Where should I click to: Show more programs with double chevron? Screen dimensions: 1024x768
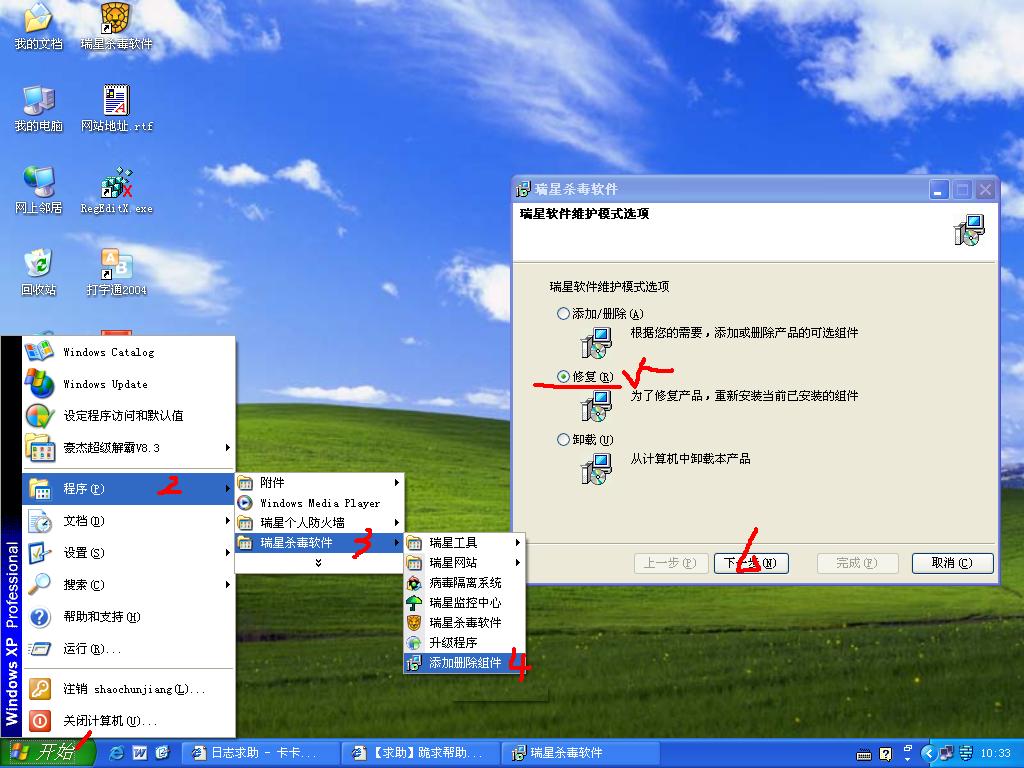pos(319,562)
